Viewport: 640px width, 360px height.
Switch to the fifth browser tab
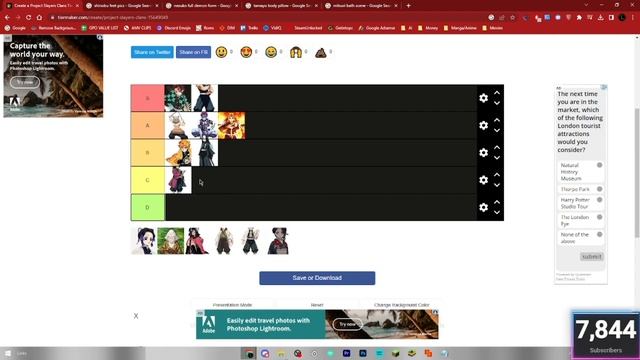(x=362, y=6)
